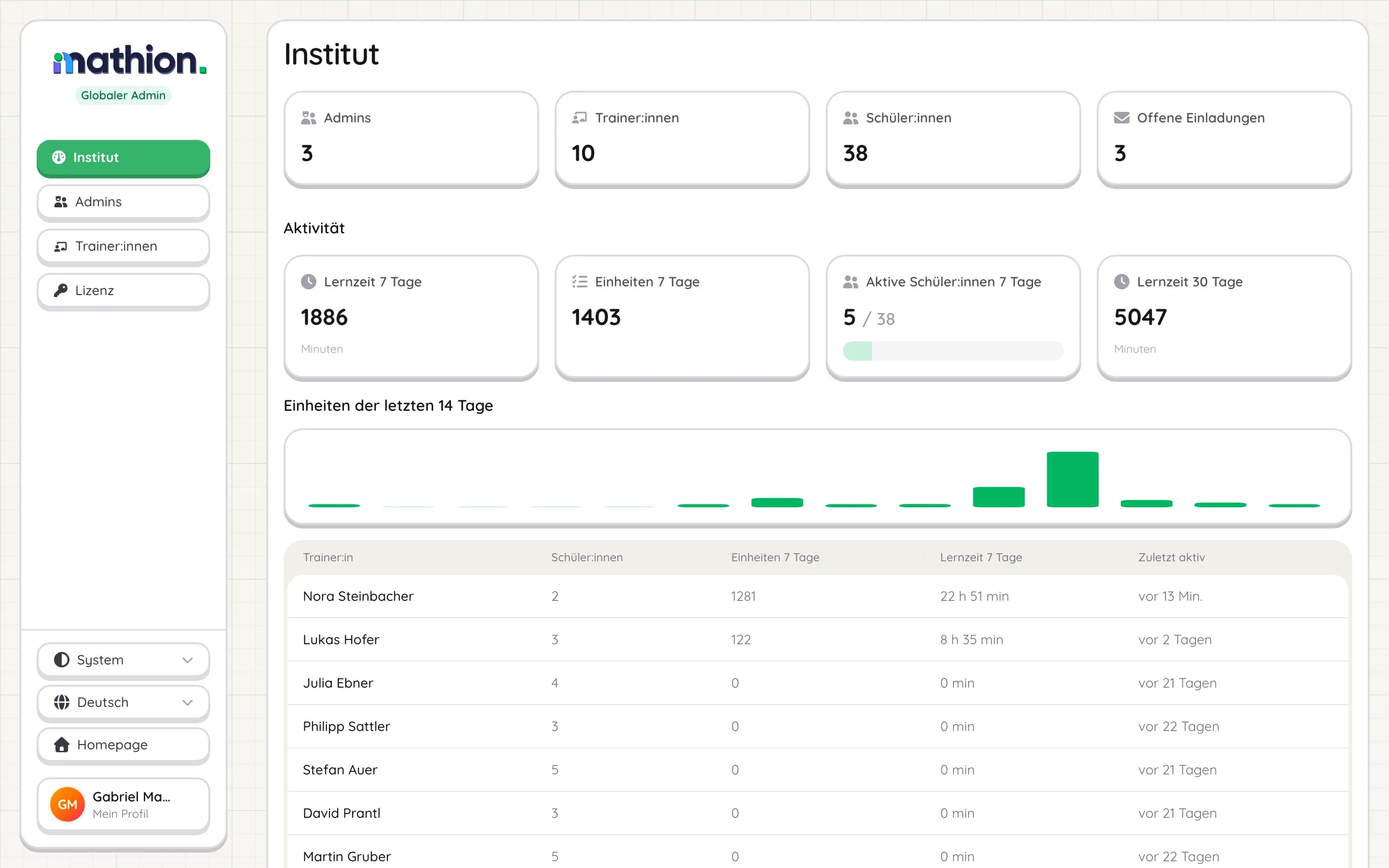Click the Institut dashboard icon in sidebar

pos(58,157)
